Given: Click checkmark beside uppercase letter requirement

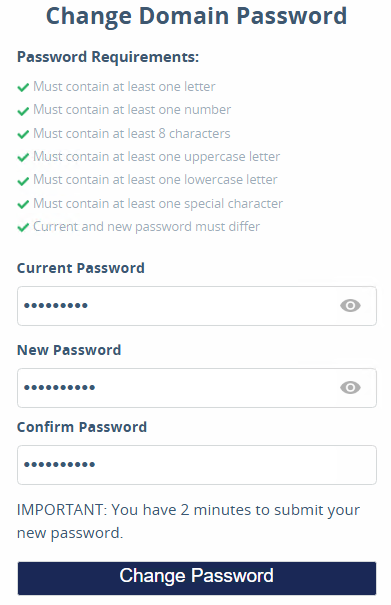Looking at the screenshot, I should 23,157.
